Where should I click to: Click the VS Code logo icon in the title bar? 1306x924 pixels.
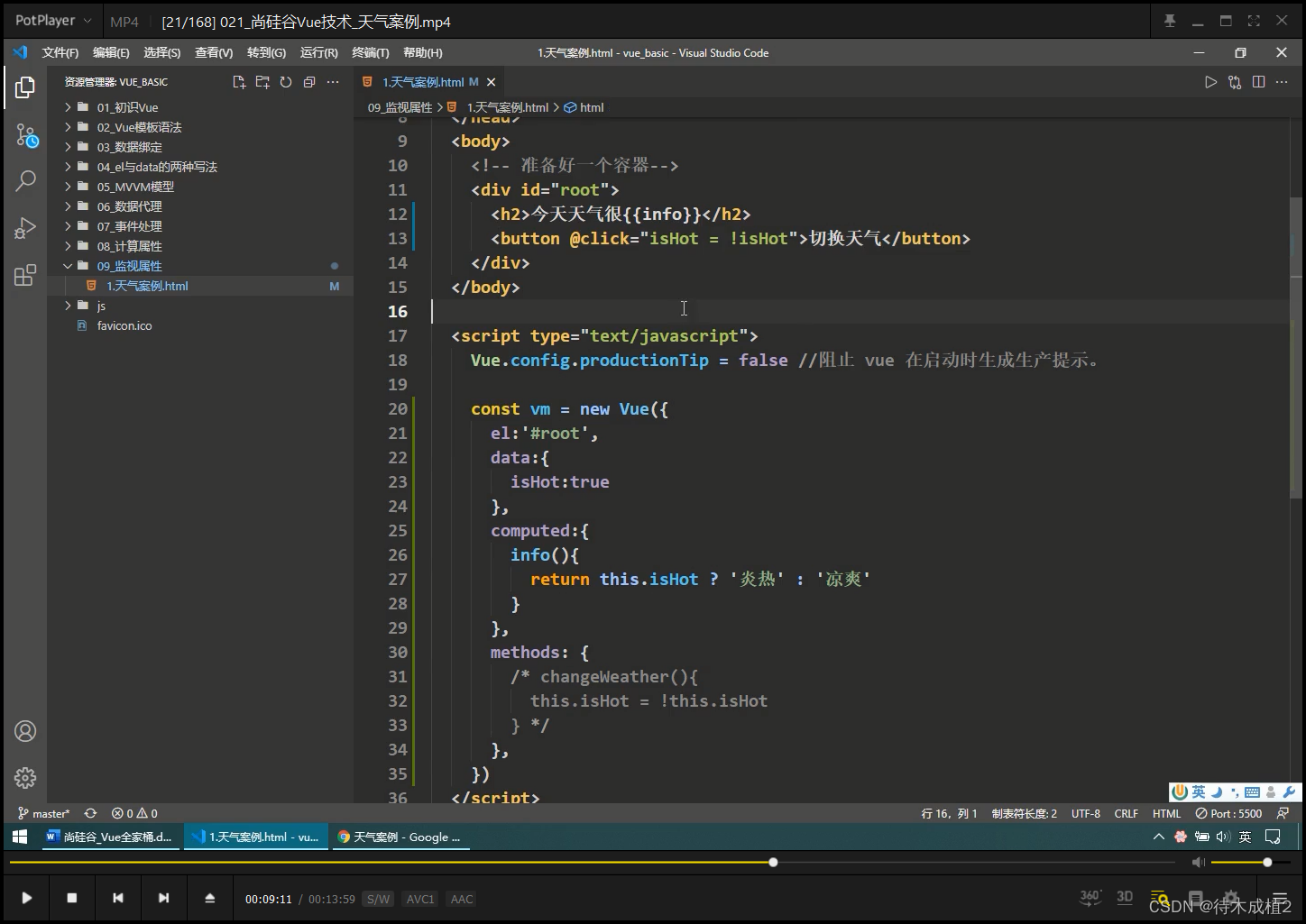pos(20,52)
